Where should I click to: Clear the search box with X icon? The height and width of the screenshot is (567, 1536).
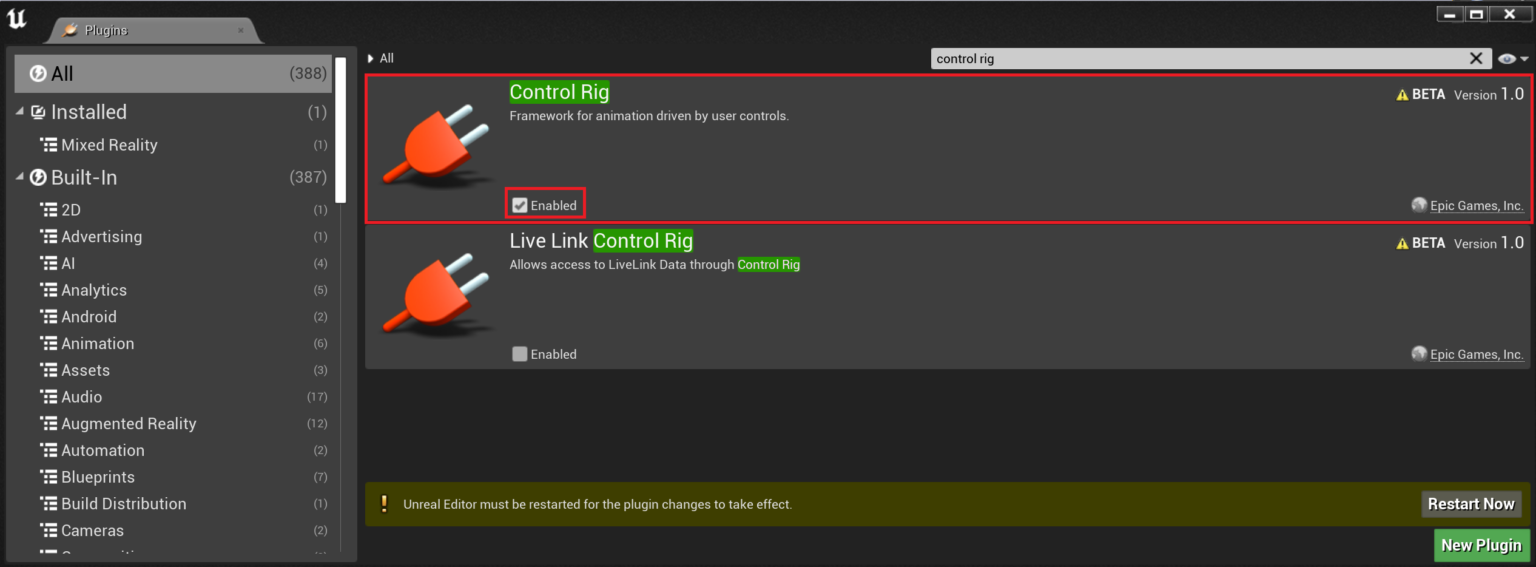point(1475,59)
